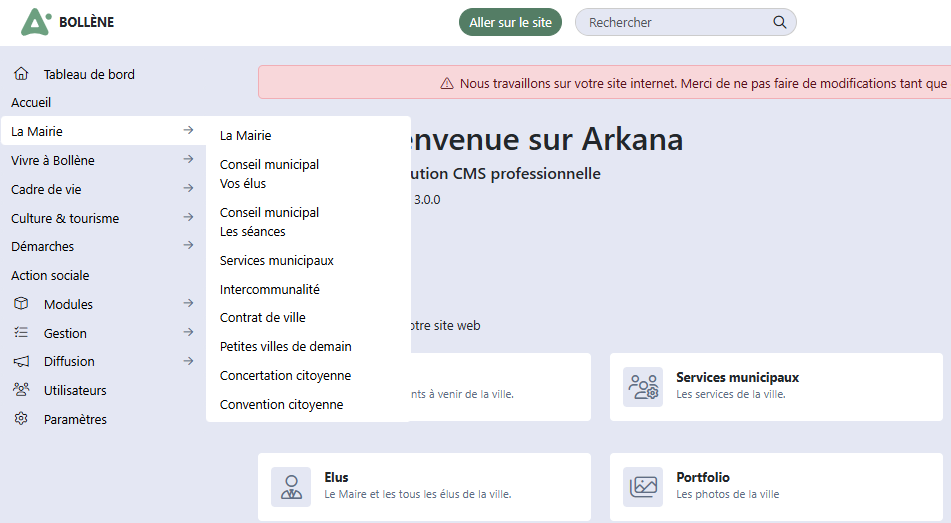Click the Paramètres gear icon
This screenshot has height=523, width=951.
(x=21, y=419)
